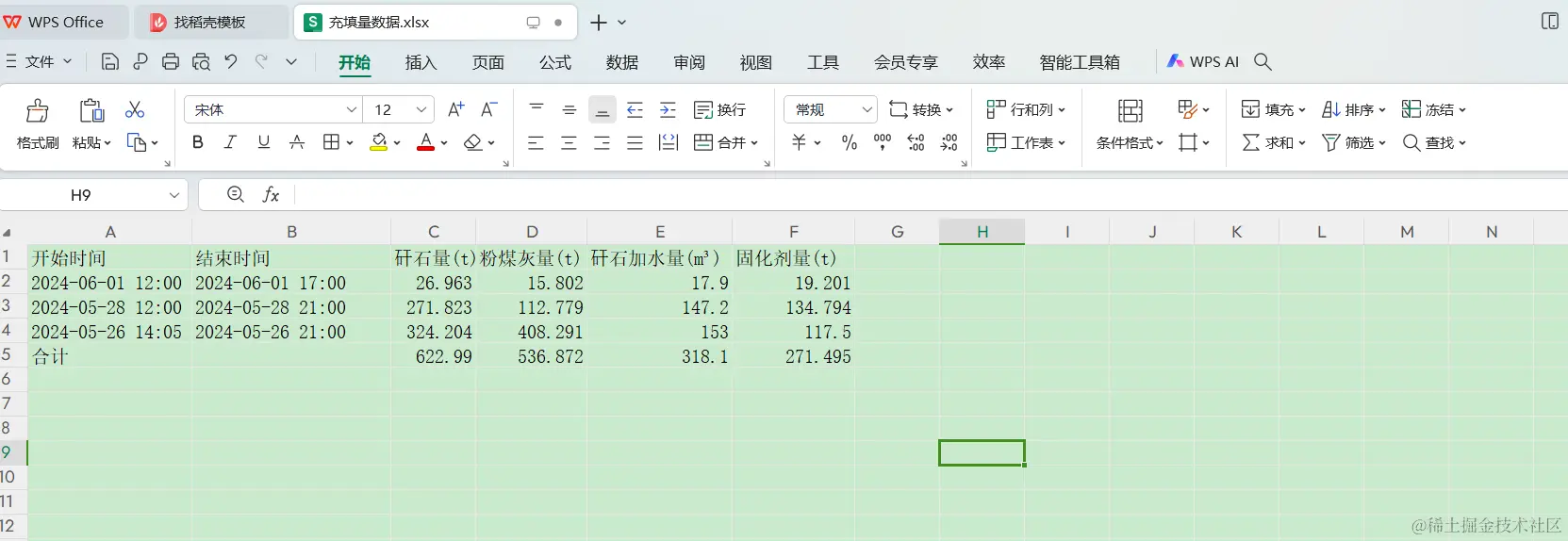Apply thousands separator format
The height and width of the screenshot is (541, 1568).
click(883, 142)
